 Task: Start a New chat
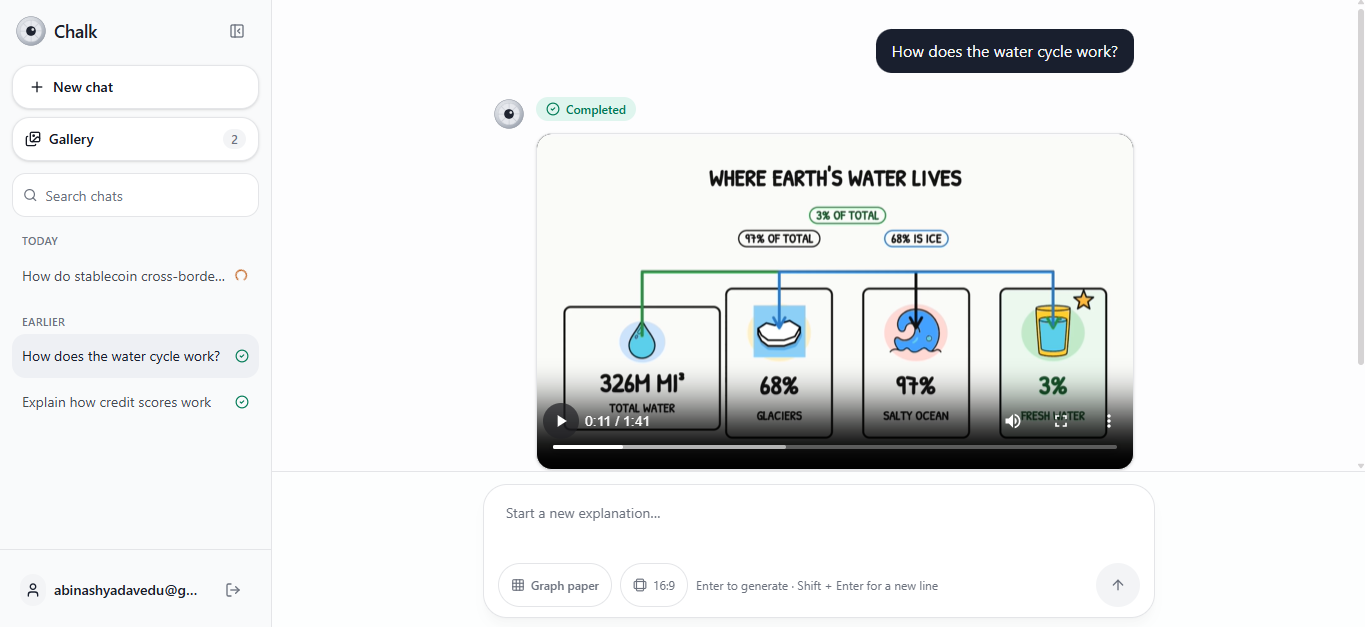[x=135, y=87]
